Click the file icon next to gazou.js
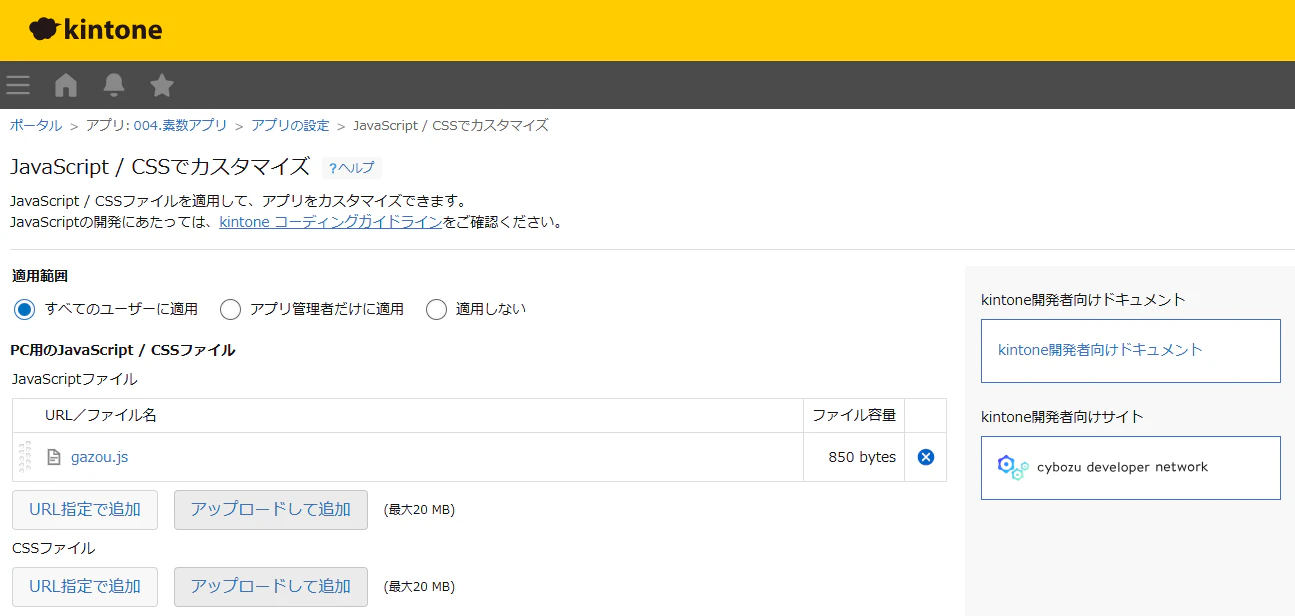 [x=54, y=457]
